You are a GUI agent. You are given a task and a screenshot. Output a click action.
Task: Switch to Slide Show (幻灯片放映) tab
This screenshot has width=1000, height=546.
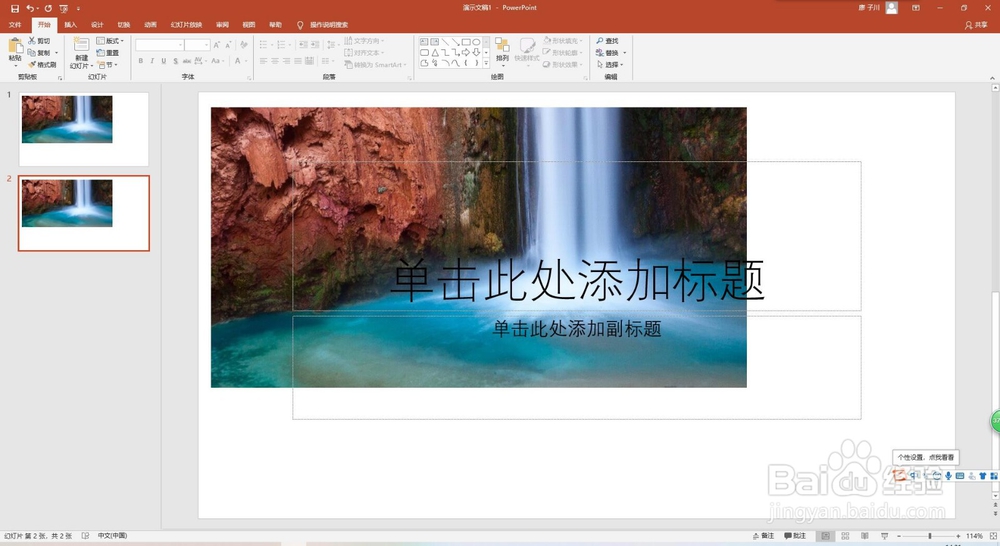[186, 25]
